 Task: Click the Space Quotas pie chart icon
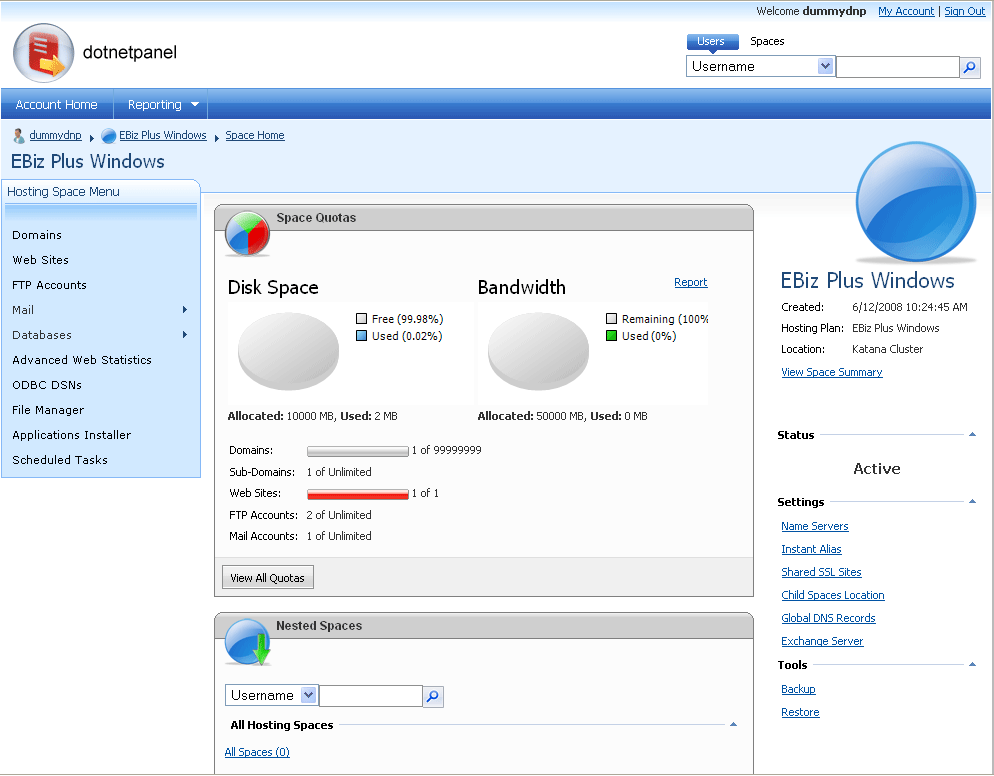pyautogui.click(x=248, y=233)
